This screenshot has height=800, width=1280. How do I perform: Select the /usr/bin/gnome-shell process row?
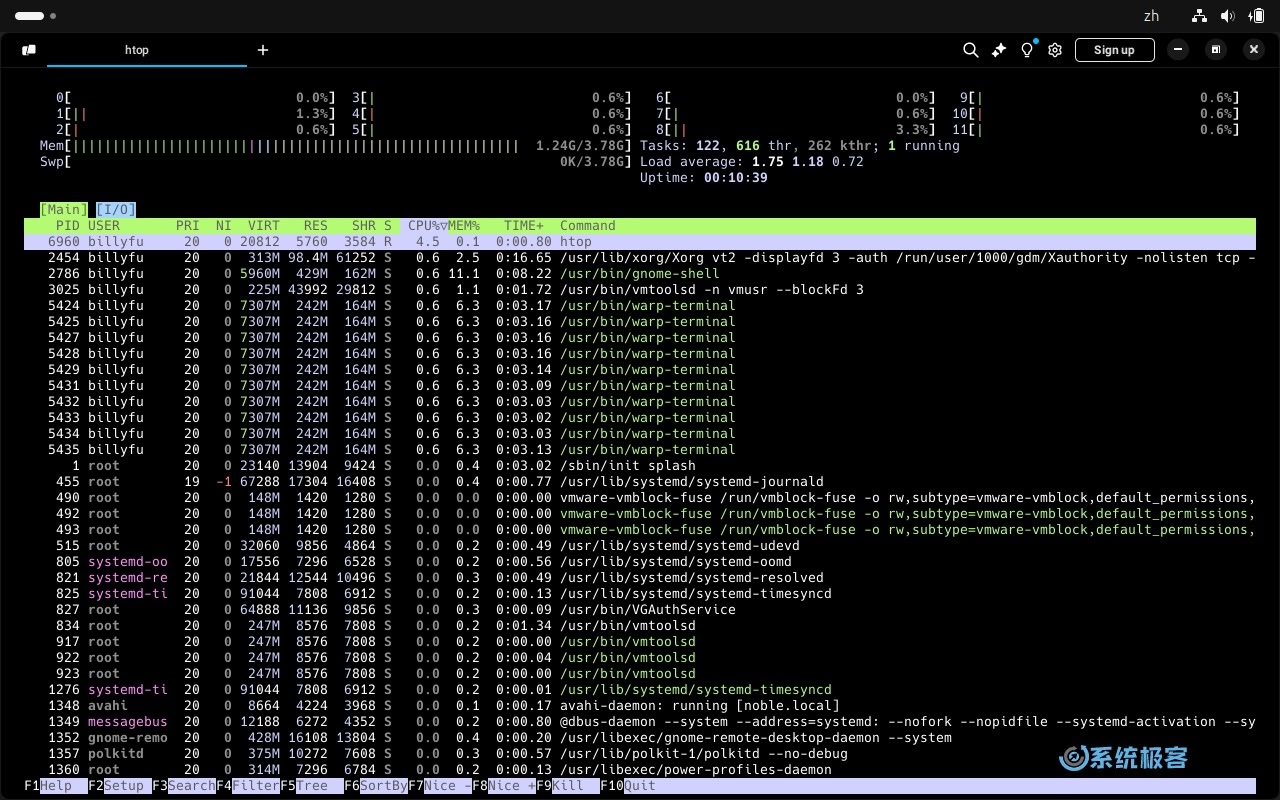click(640, 274)
